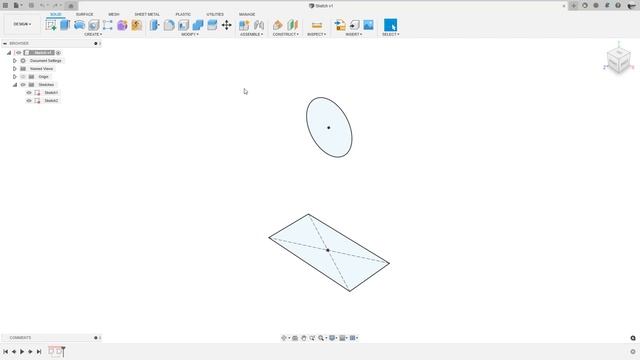Open the Design workspace dropdown
The height and width of the screenshot is (360, 640).
(22, 24)
